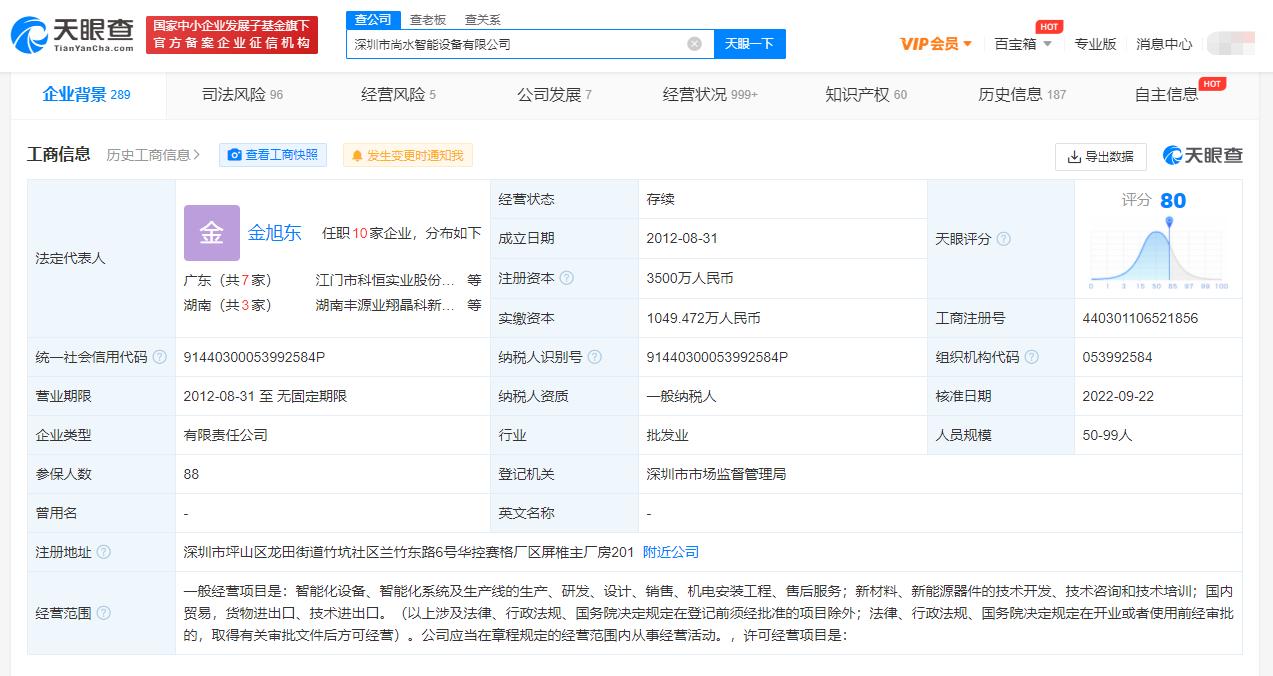
Task: Open 江门市科恒实业股份 company link
Action: point(385,280)
